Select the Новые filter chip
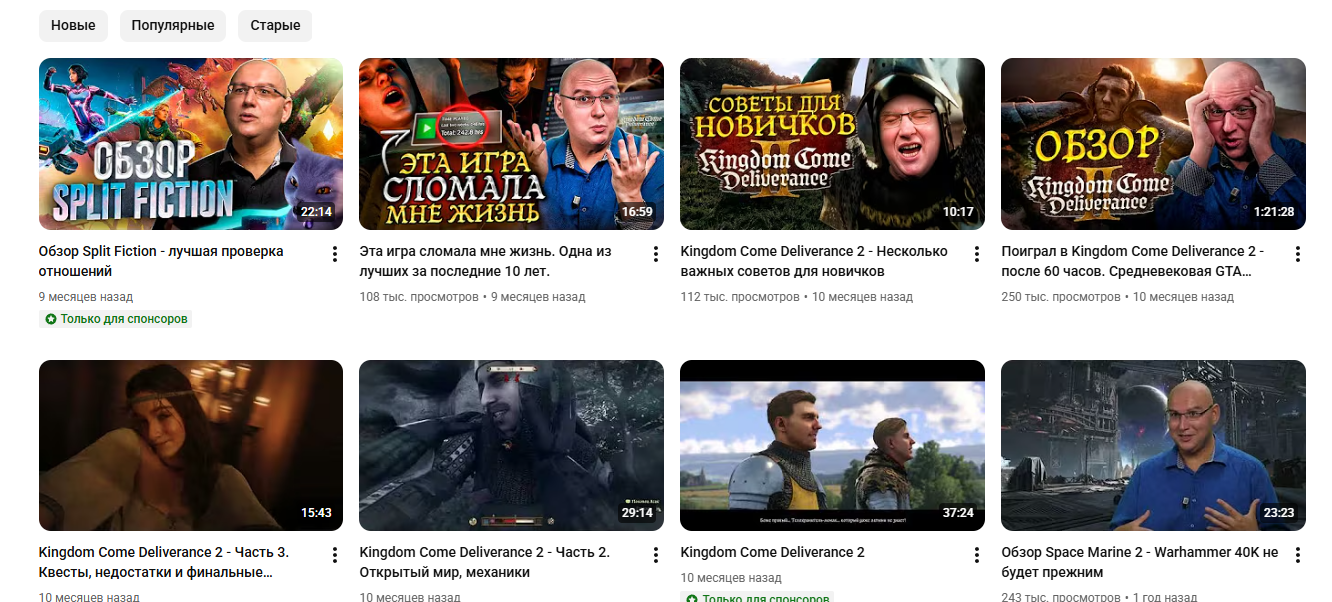Image resolution: width=1332 pixels, height=602 pixels. tap(73, 25)
